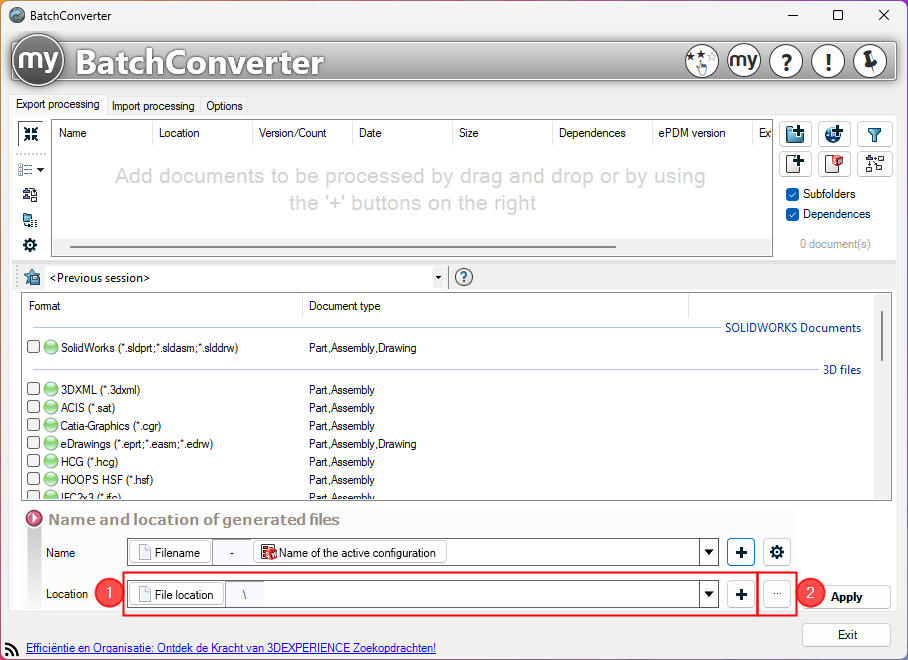Open the funnel filter icon
The width and height of the screenshot is (908, 660).
(x=874, y=134)
